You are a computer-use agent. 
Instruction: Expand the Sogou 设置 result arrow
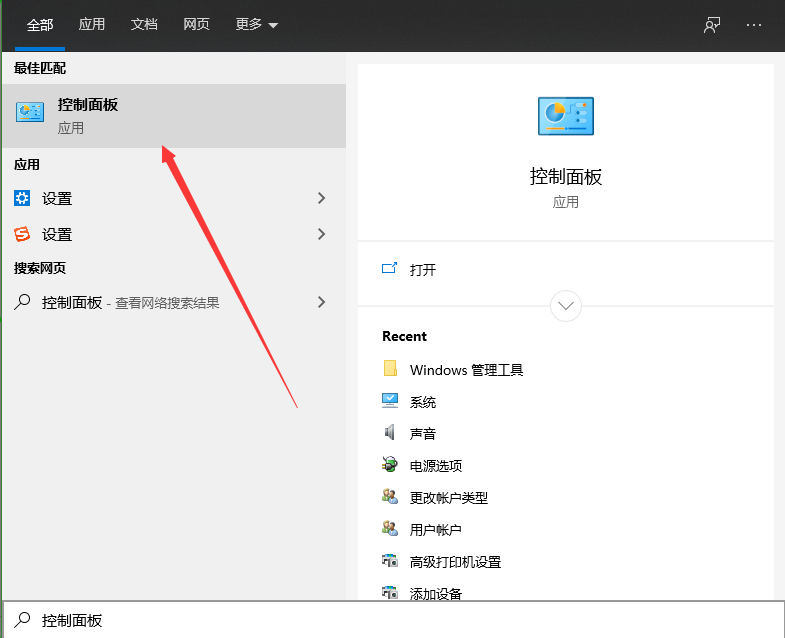pos(321,234)
